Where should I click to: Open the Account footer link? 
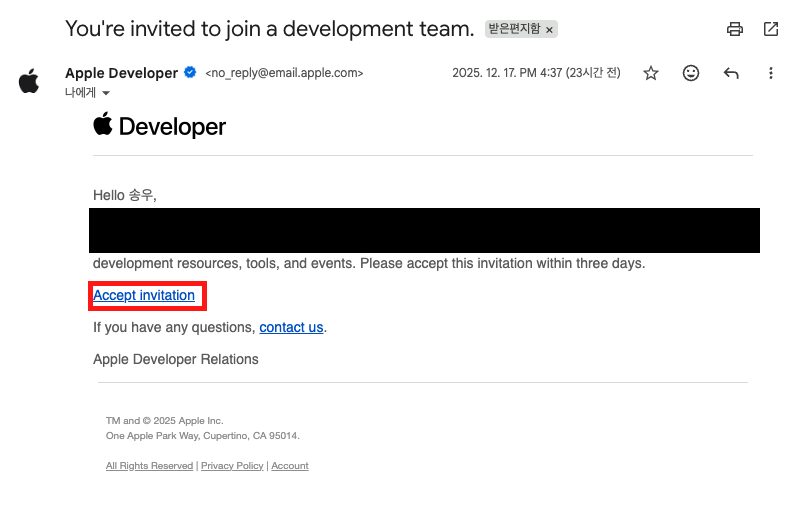coord(290,465)
